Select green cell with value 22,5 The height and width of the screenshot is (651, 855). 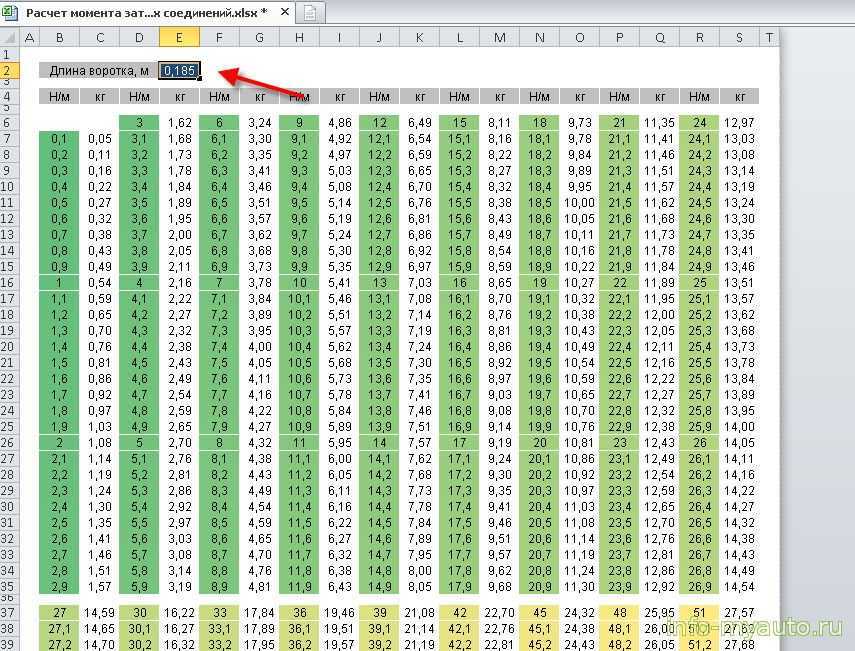pos(619,363)
